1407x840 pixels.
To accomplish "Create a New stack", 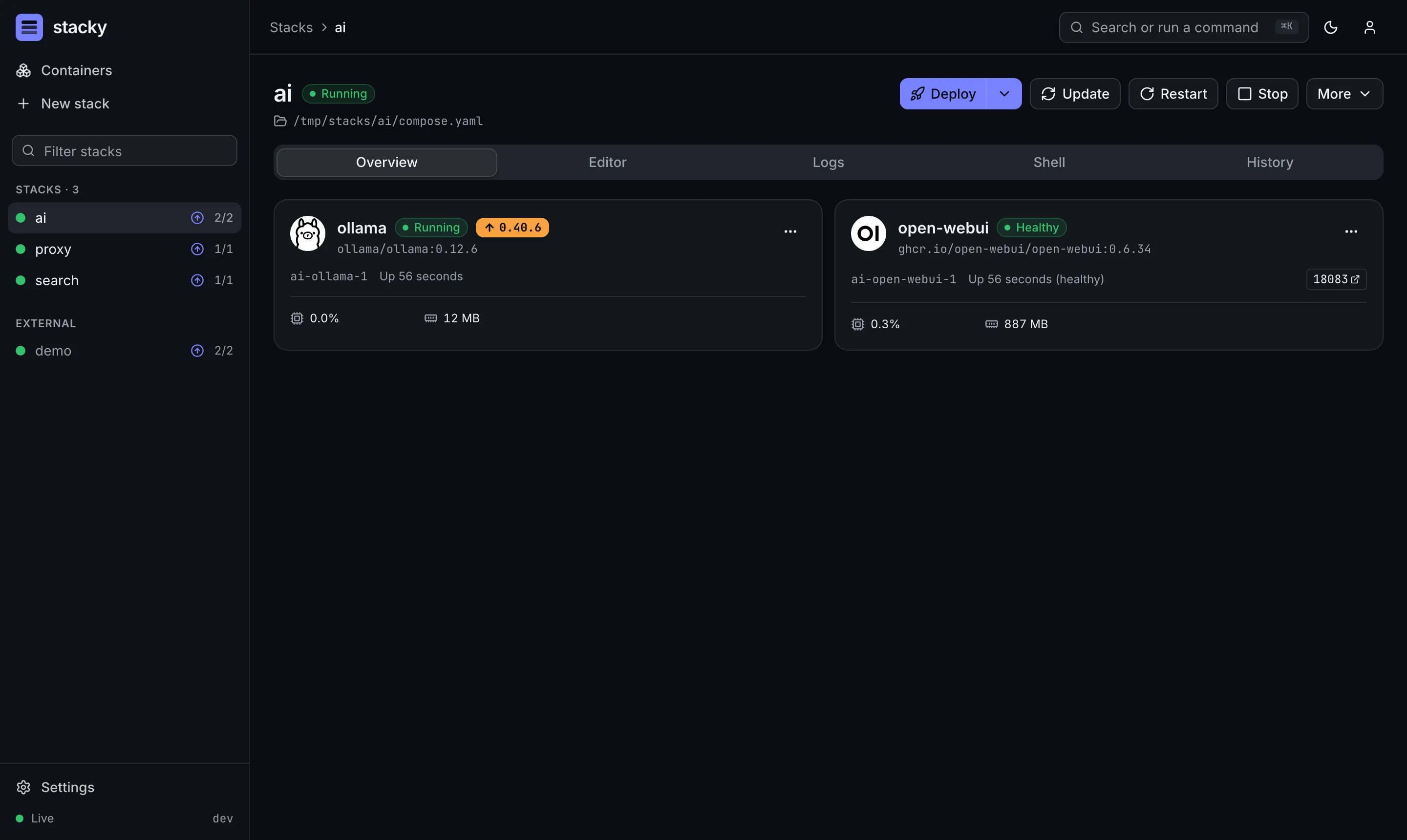I will point(125,104).
